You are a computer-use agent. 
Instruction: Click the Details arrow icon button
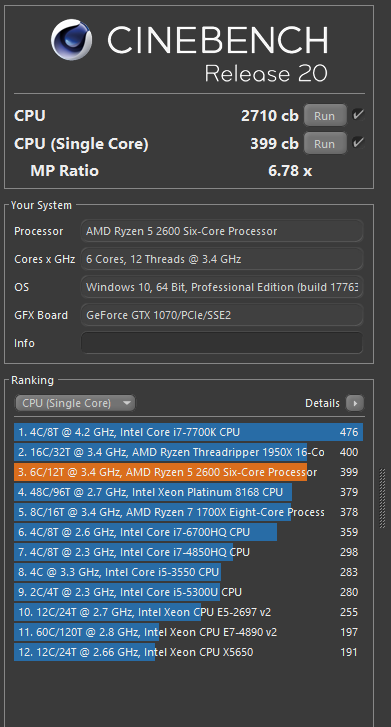(x=355, y=403)
